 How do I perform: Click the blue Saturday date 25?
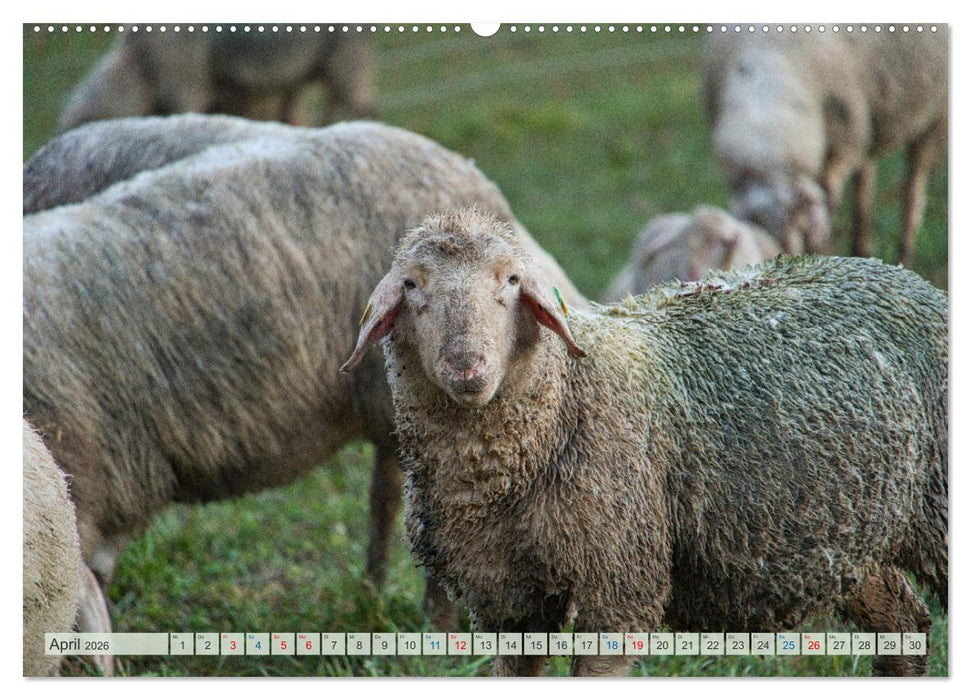click(x=787, y=647)
